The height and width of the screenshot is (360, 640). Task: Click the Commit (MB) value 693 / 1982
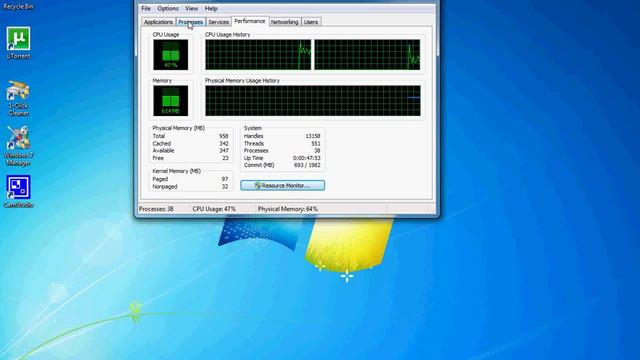click(x=307, y=165)
